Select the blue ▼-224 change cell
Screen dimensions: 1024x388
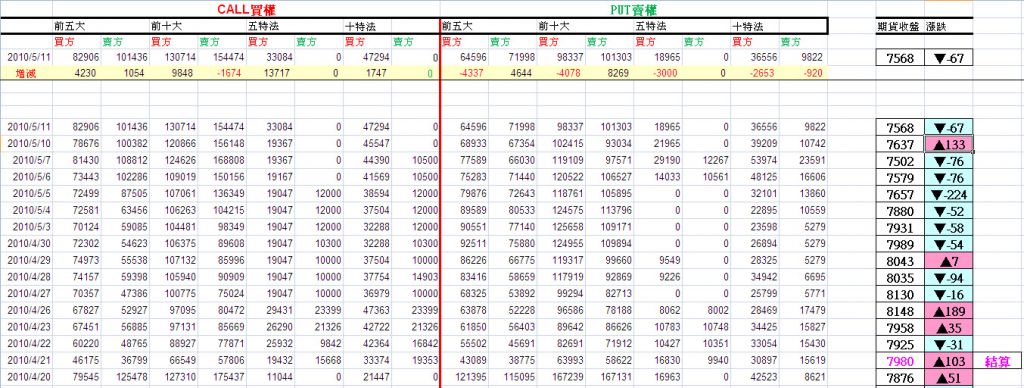[948, 195]
